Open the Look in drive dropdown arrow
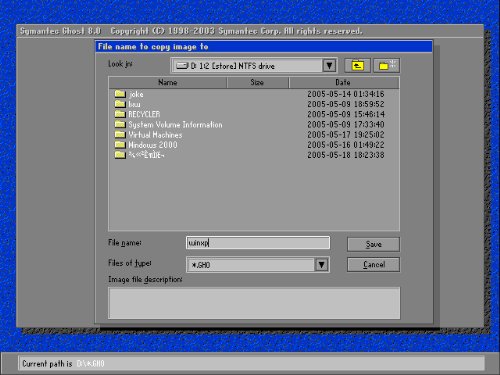Viewport: 500px width, 375px height. coord(329,65)
